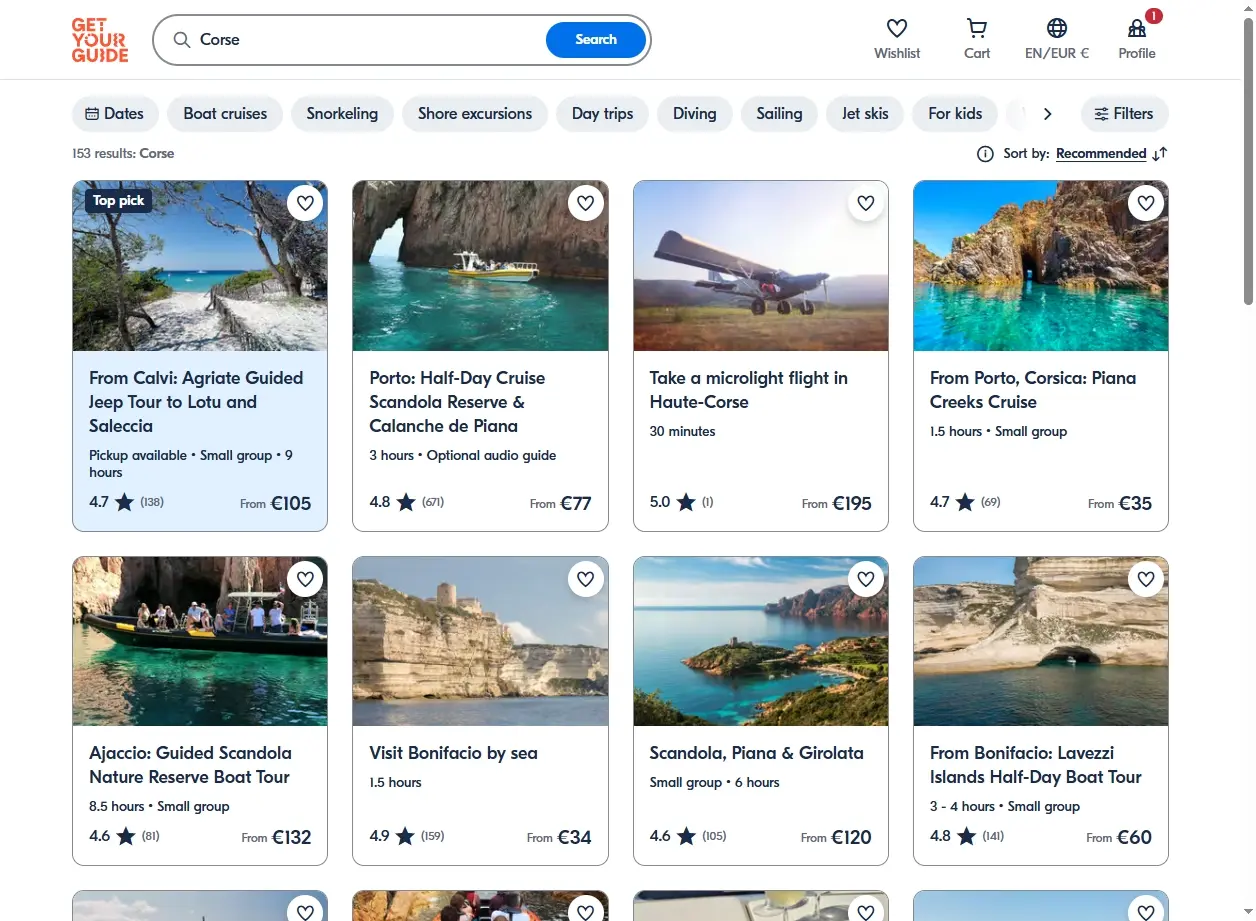Click the From €105 price
This screenshot has width=1256, height=921.
pos(276,503)
